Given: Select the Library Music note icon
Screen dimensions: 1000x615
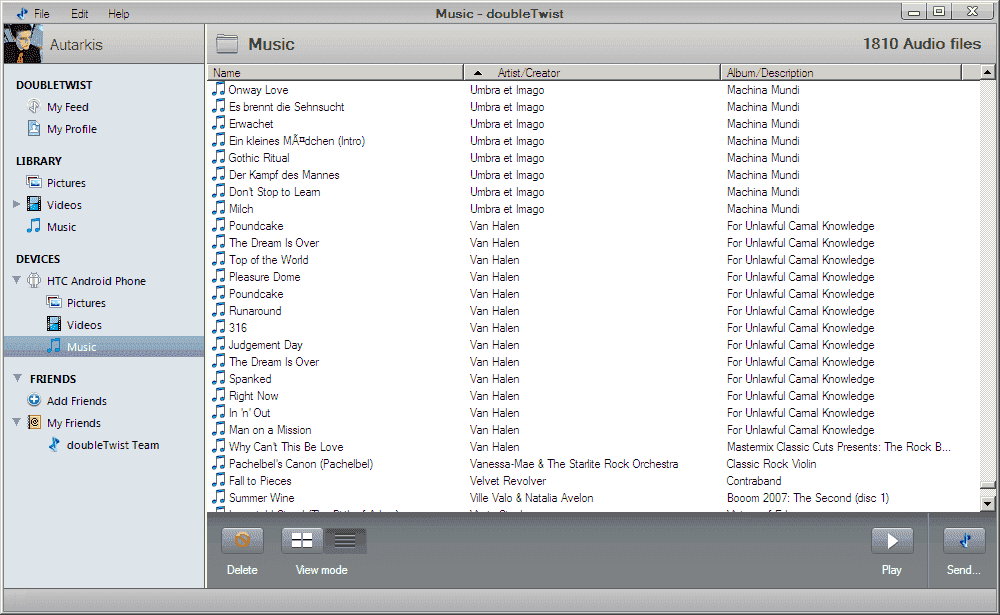Looking at the screenshot, I should point(34,226).
